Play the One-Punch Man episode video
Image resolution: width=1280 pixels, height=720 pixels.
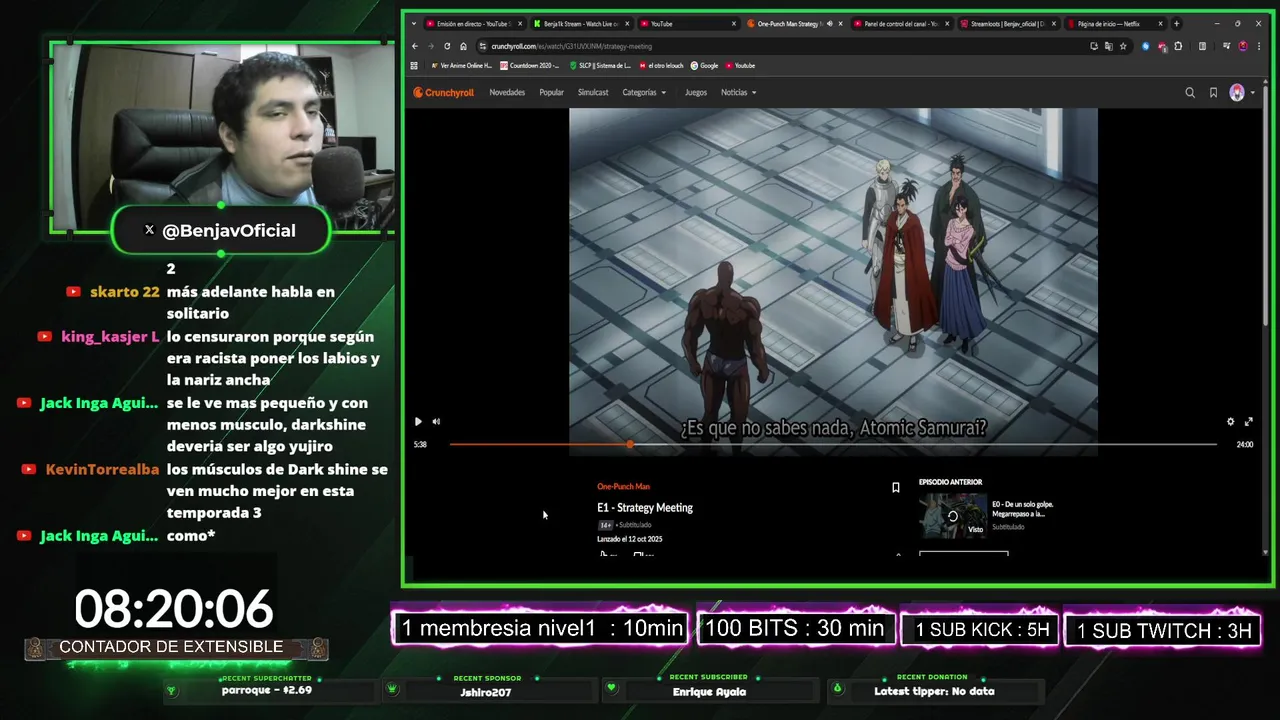pos(418,421)
